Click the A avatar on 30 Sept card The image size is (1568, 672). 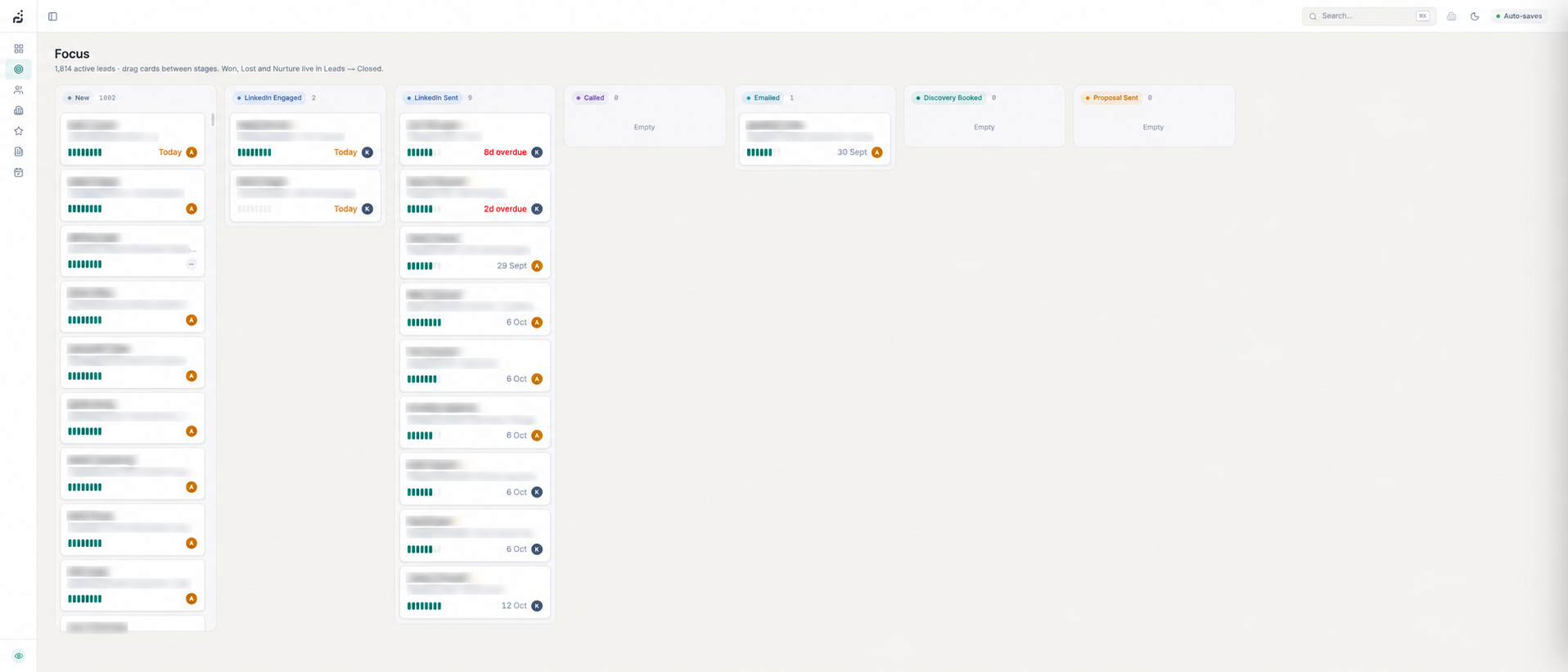[x=876, y=152]
